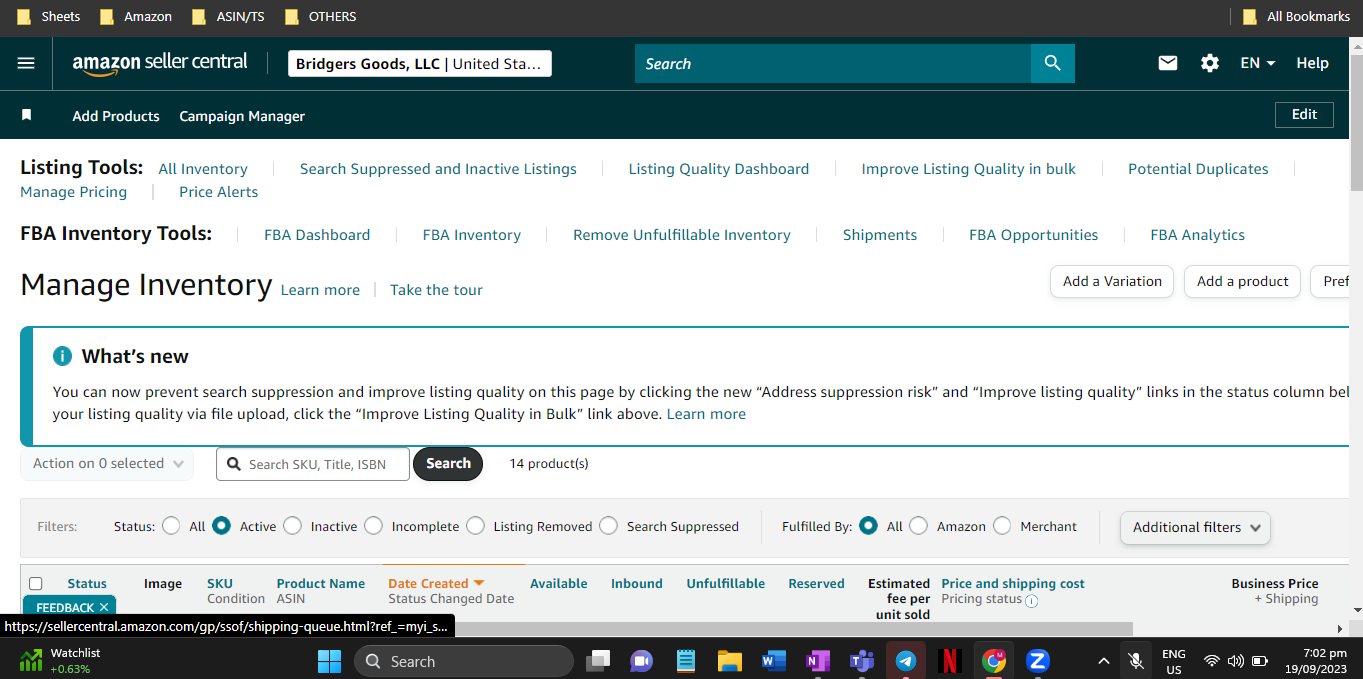The image size is (1363, 679).
Task: Click the Pricing status info icon
Action: tap(1031, 601)
